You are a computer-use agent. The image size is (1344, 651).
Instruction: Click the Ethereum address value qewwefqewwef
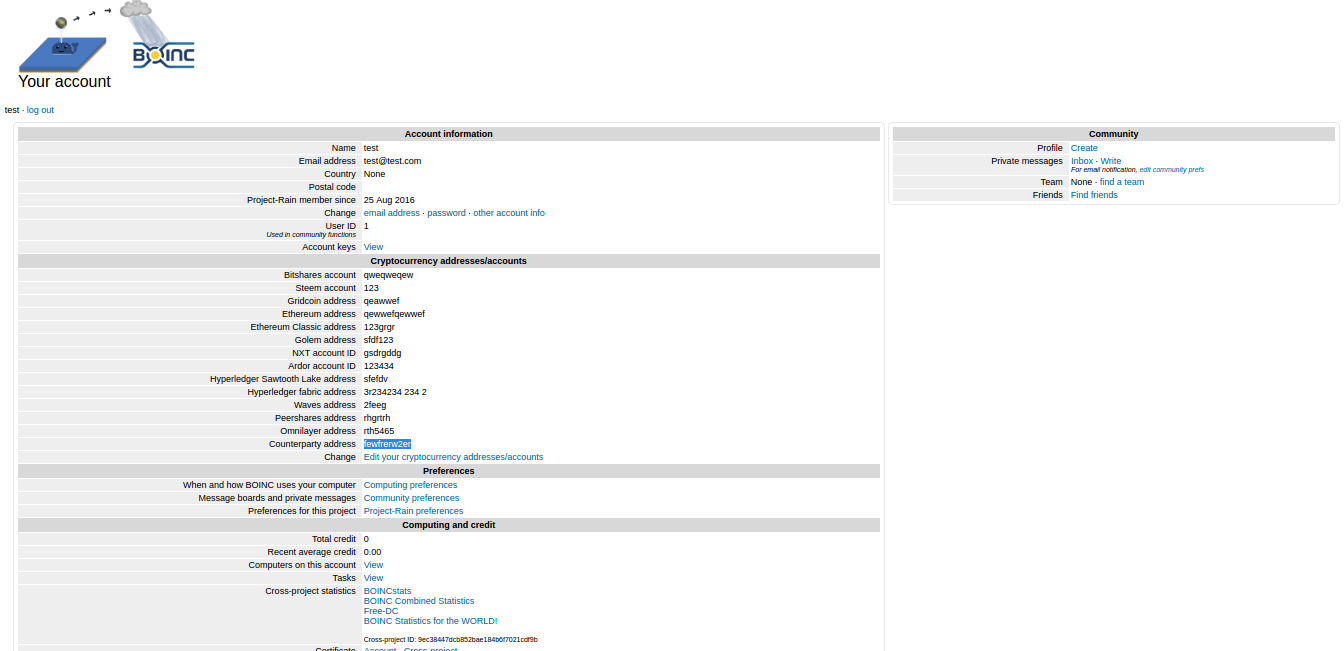[x=394, y=314]
